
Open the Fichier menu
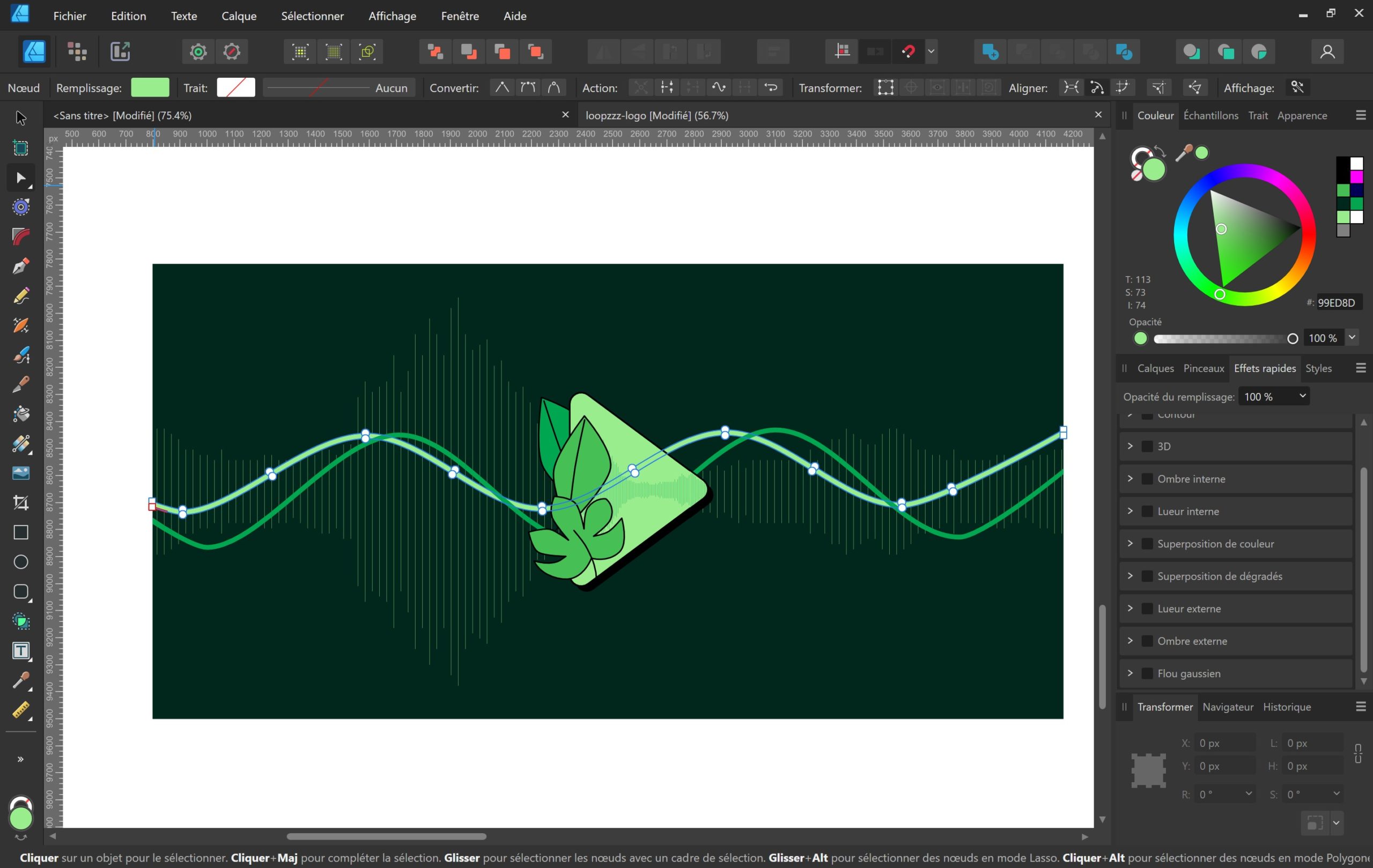coord(70,16)
